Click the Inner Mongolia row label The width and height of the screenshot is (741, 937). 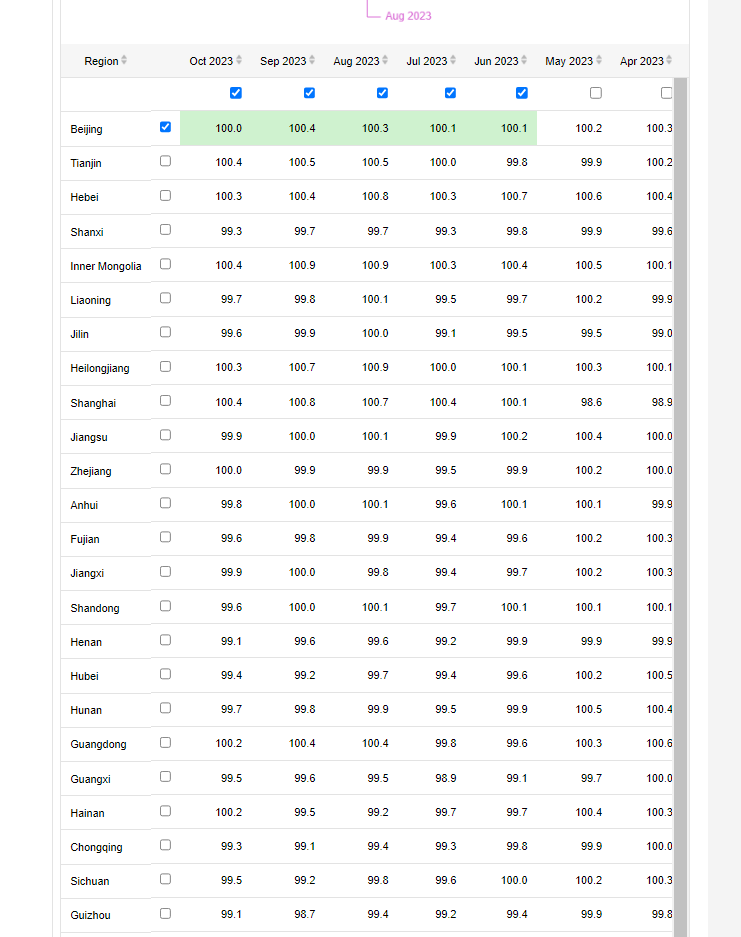pos(106,266)
